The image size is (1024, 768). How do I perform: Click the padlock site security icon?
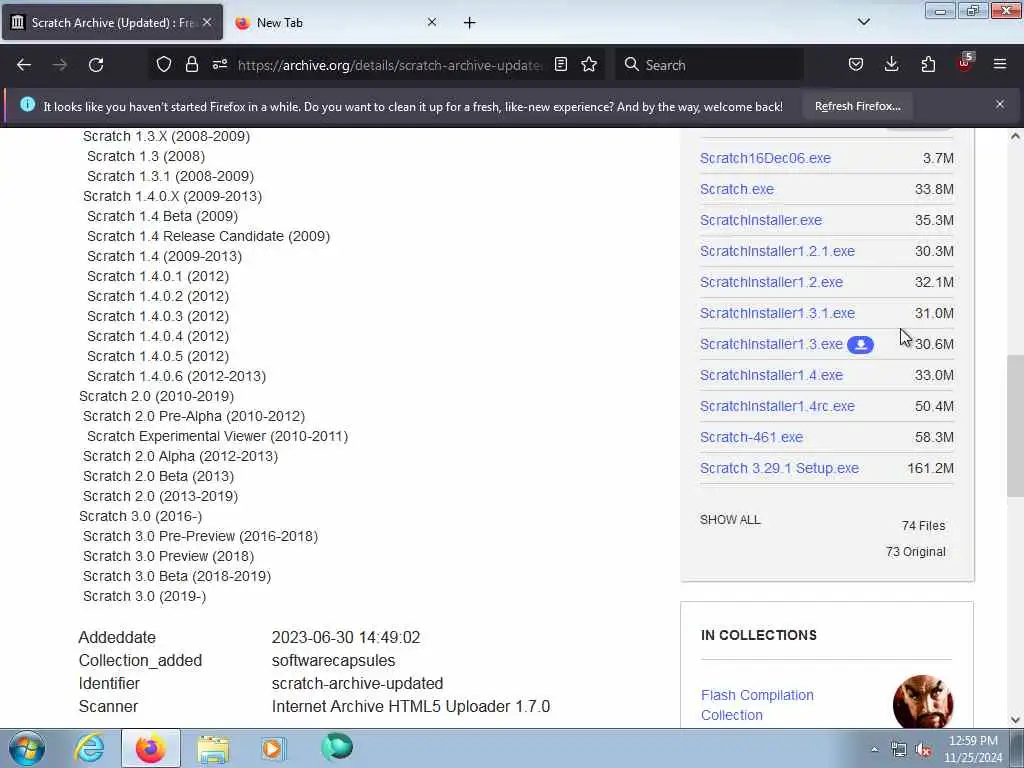click(191, 65)
